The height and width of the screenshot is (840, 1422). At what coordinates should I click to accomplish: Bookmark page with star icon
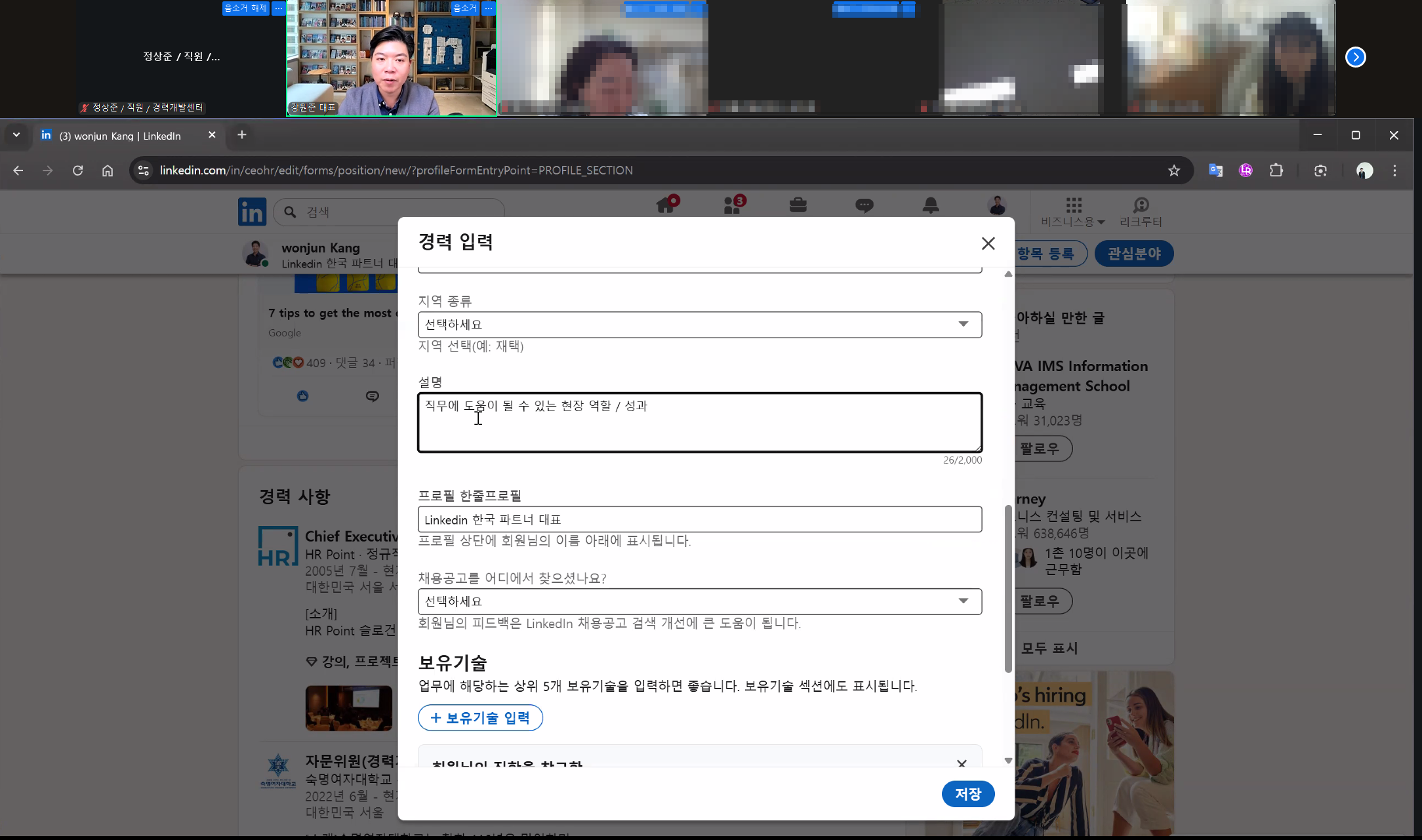point(1173,171)
